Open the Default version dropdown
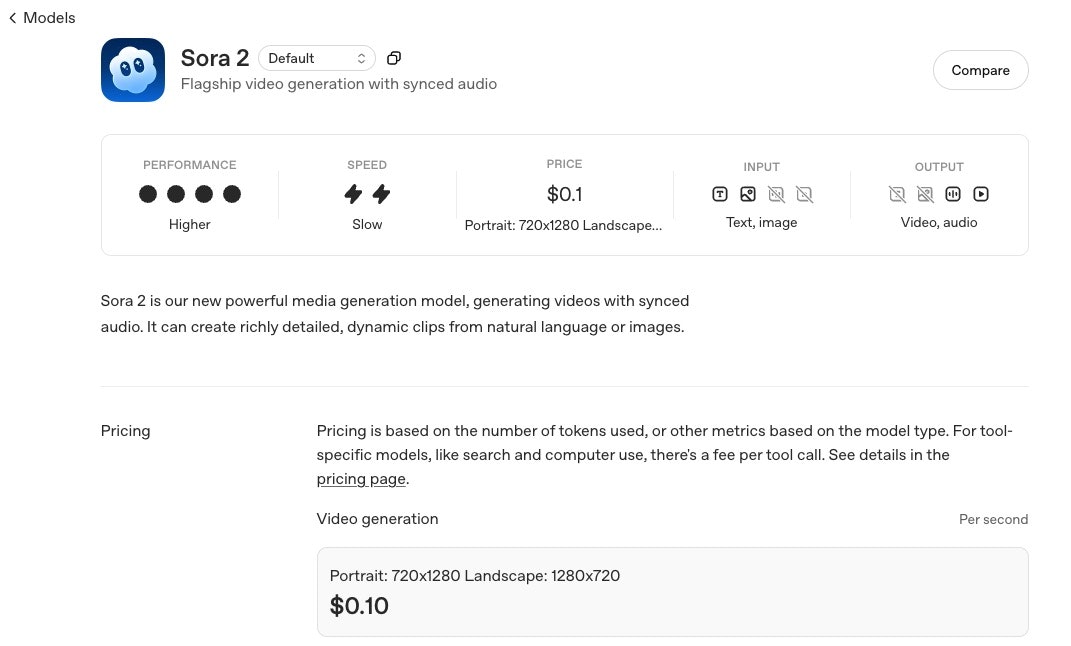 point(316,58)
